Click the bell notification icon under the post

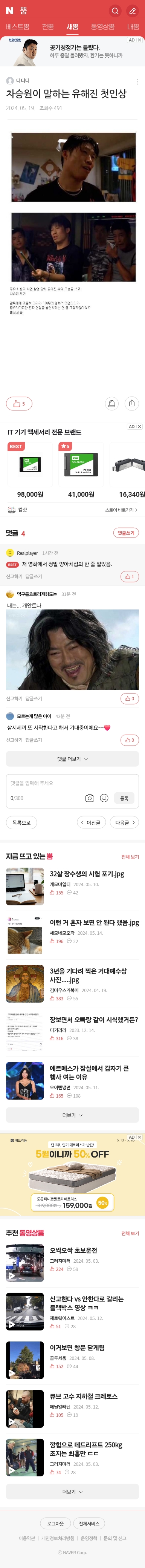point(111,403)
